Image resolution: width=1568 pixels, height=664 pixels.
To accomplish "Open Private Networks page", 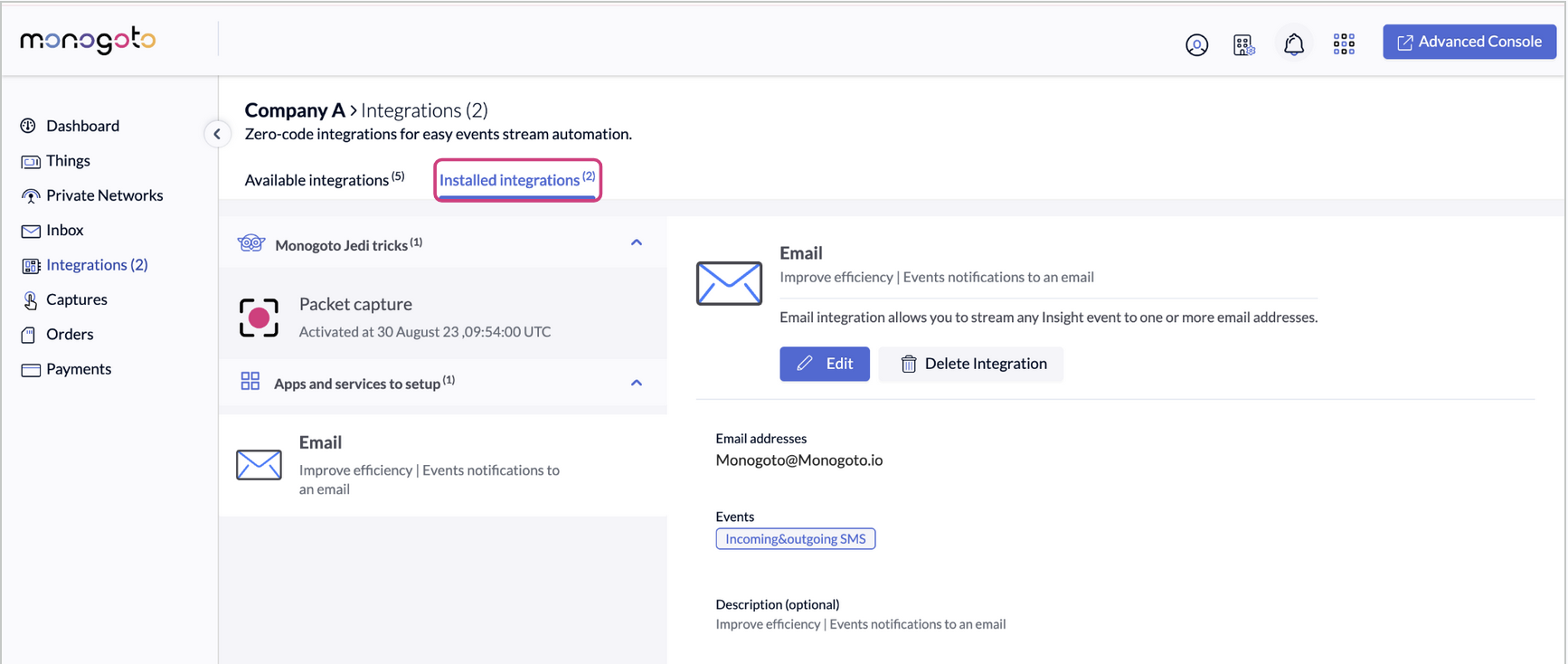I will click(x=104, y=195).
